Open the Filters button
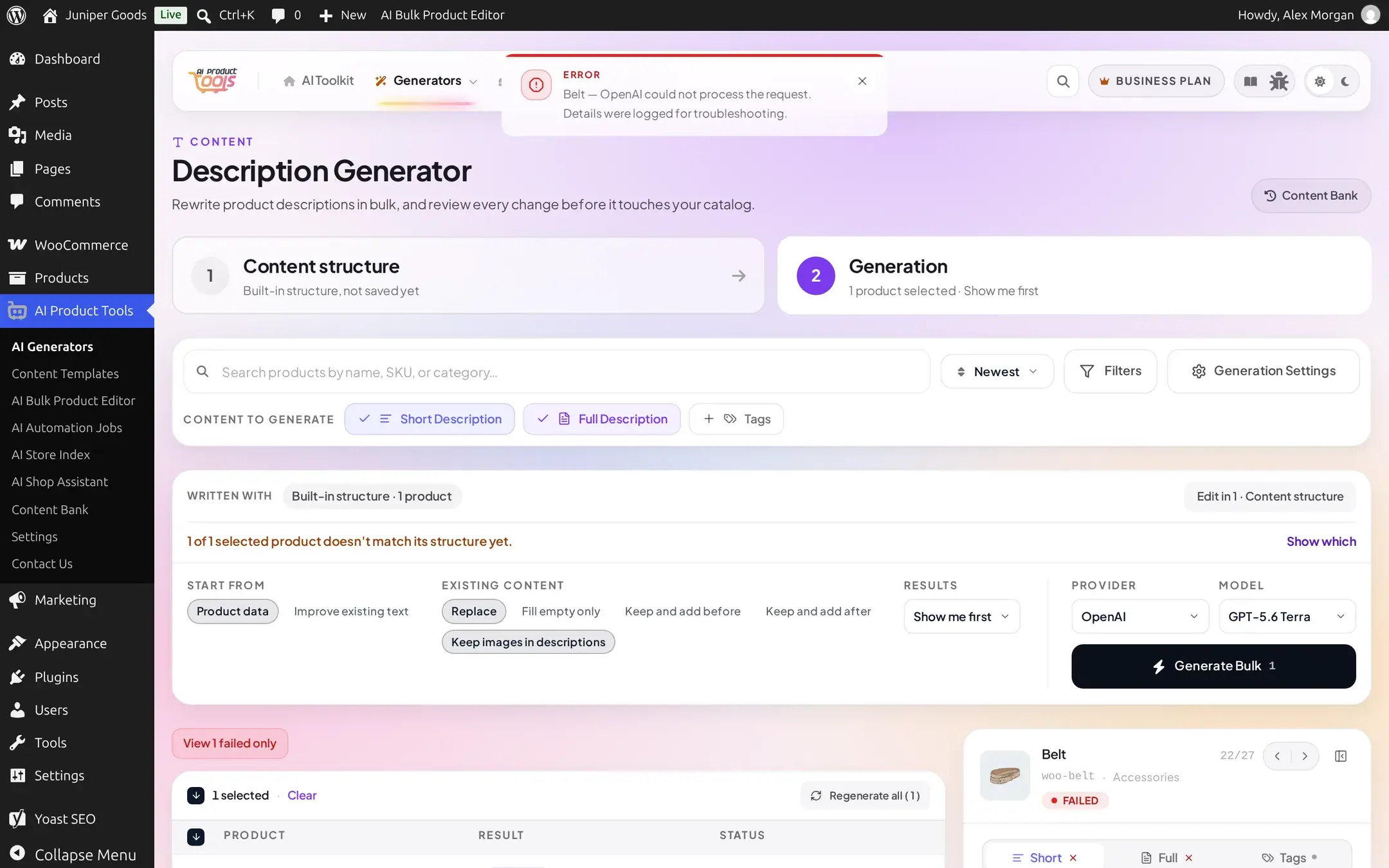Viewport: 1389px width, 868px height. 1111,371
